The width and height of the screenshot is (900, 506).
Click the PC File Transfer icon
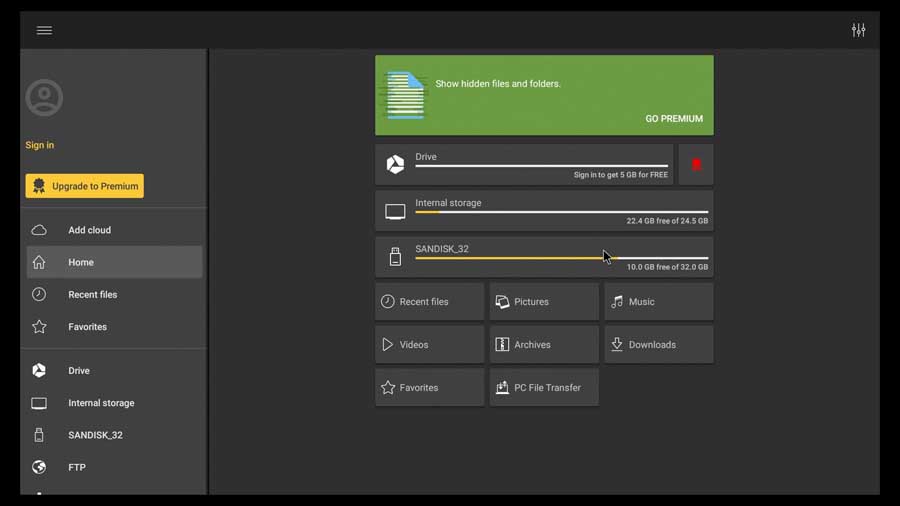point(502,388)
